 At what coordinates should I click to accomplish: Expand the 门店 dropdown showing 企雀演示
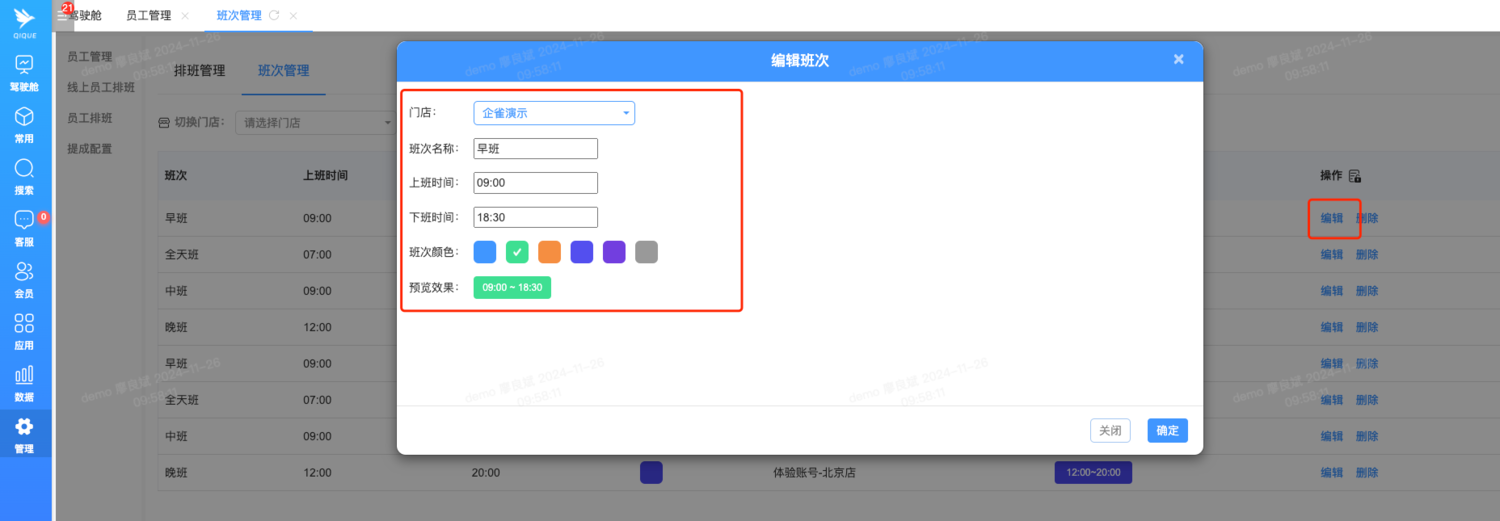554,113
